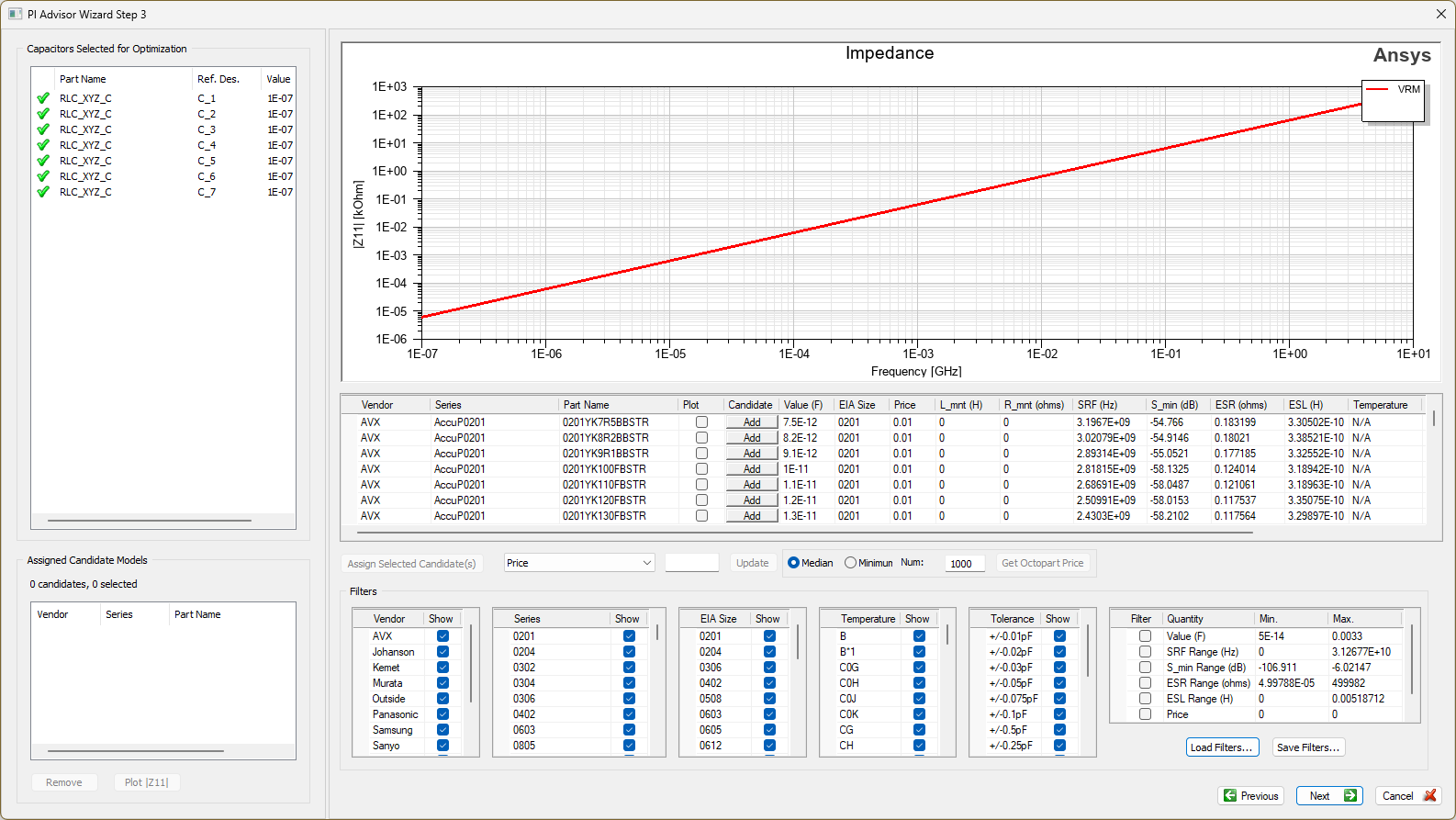The height and width of the screenshot is (820, 1456).
Task: Click the Cancel red X icon
Action: pos(1429,796)
